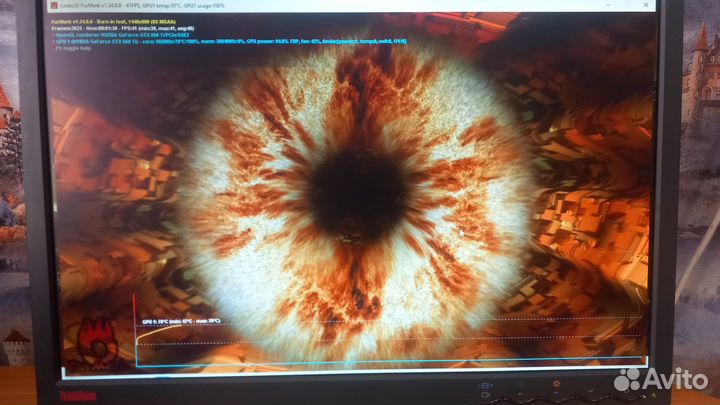Viewport: 720px width, 405px height.
Task: Click the Avito watermark logo
Action: pos(660,379)
